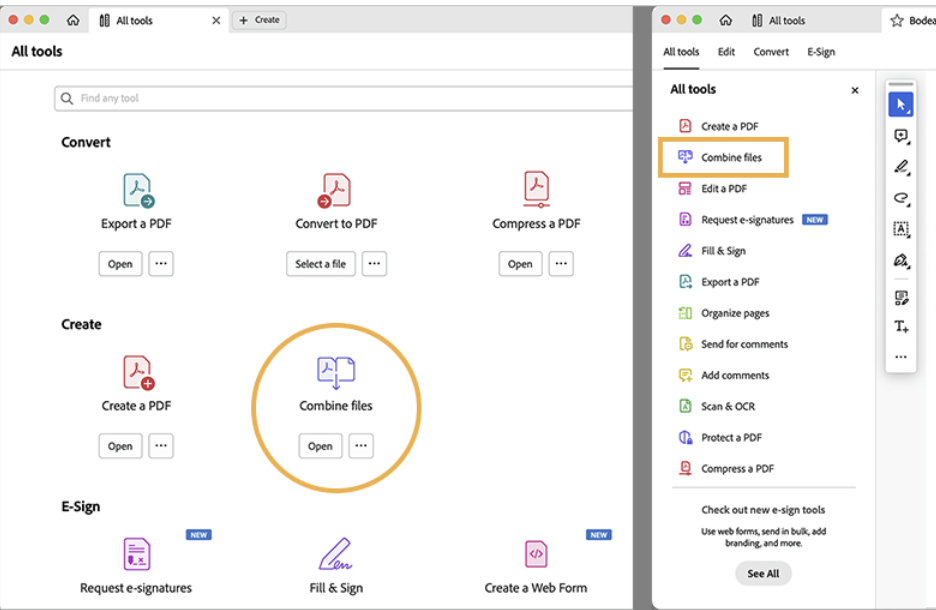Screen dimensions: 936x610
Task: Choose Fill & Sign in side panel list
Action: pos(712,251)
